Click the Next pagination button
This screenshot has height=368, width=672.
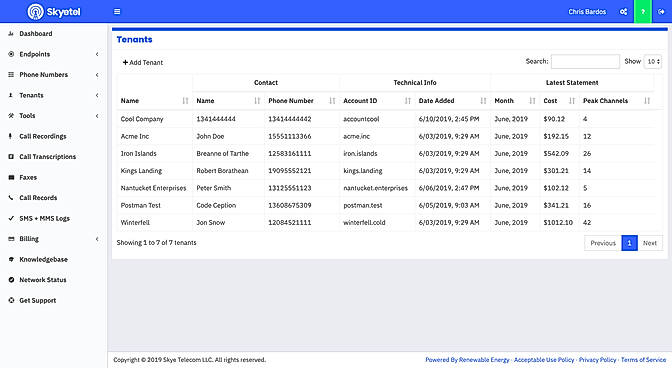click(x=650, y=243)
